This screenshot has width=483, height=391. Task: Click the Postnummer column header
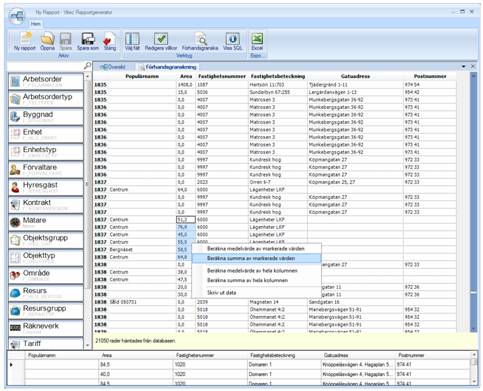(x=430, y=76)
